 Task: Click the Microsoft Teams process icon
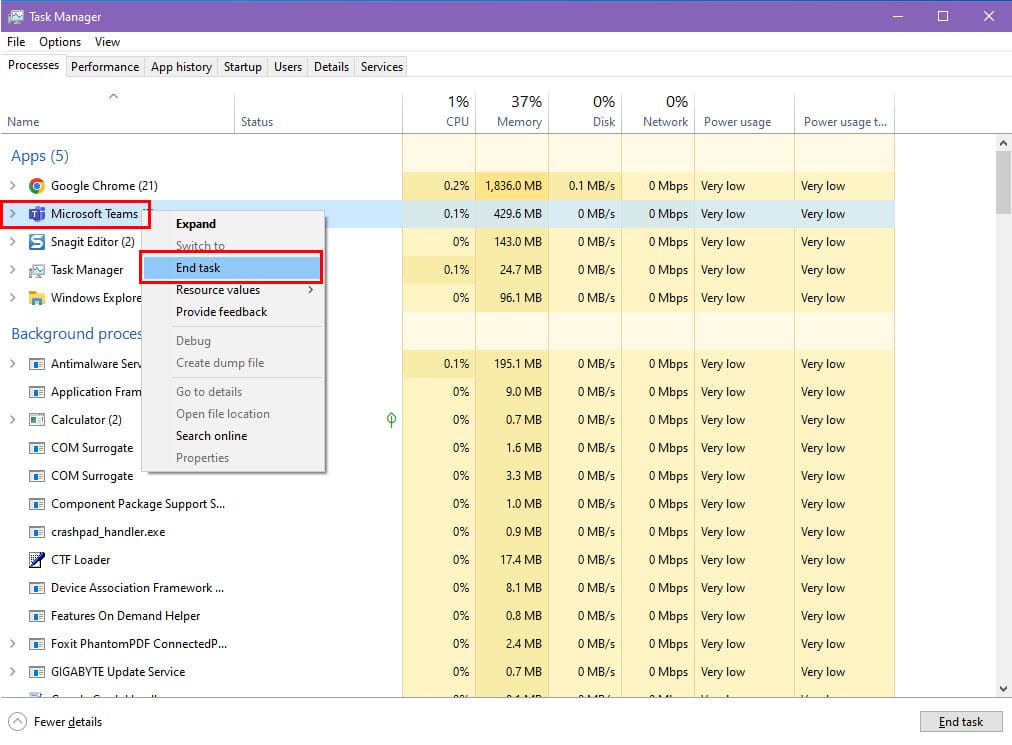(x=37, y=214)
